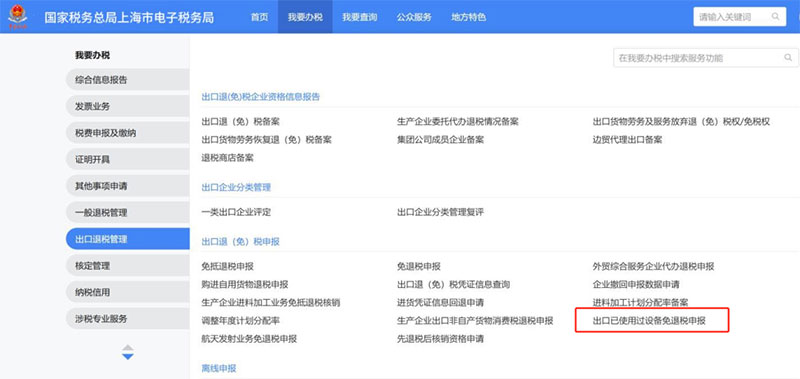The width and height of the screenshot is (800, 379).
Task: Click the 我要办税 sidebar heading
Action: [92, 55]
